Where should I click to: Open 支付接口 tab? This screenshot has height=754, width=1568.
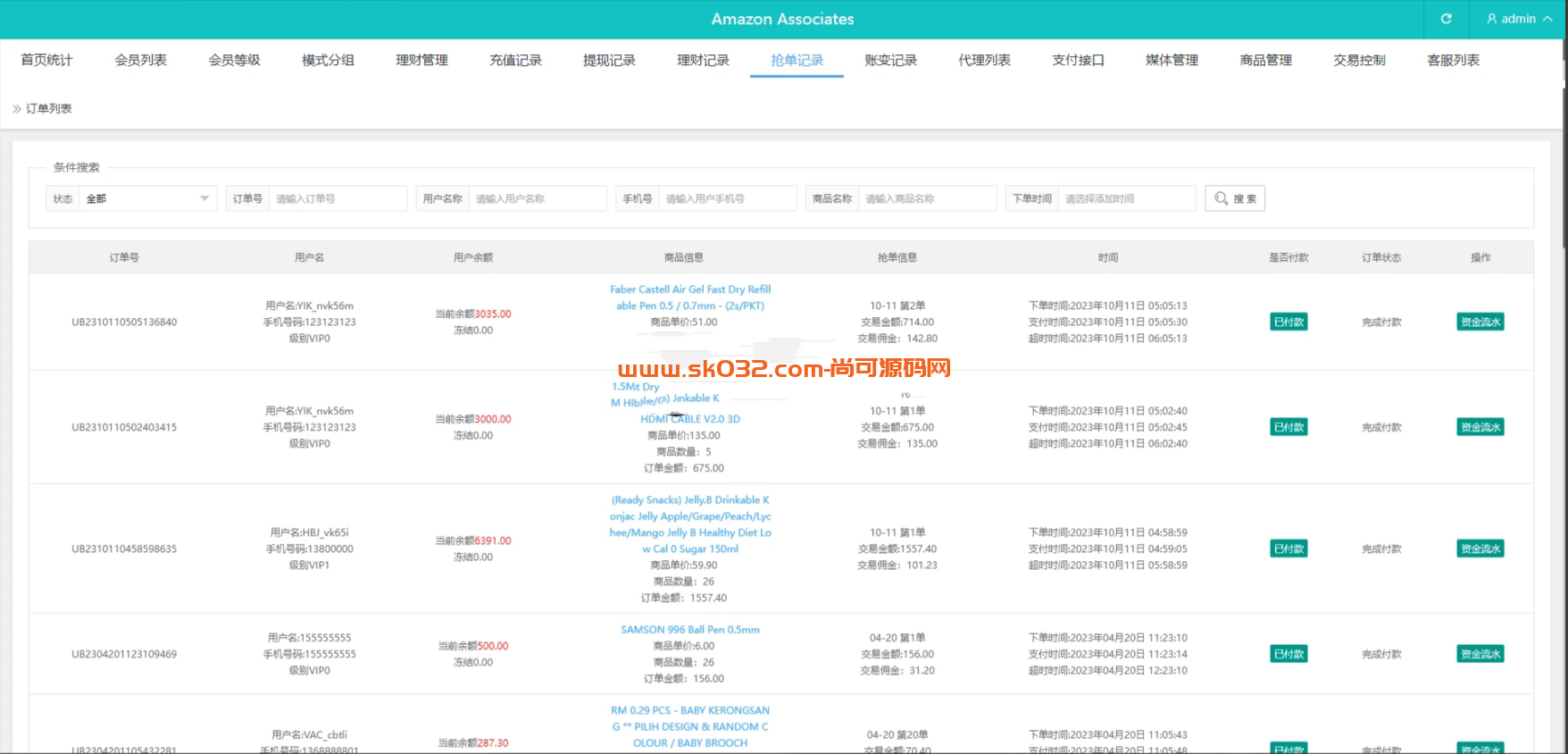click(x=1078, y=60)
